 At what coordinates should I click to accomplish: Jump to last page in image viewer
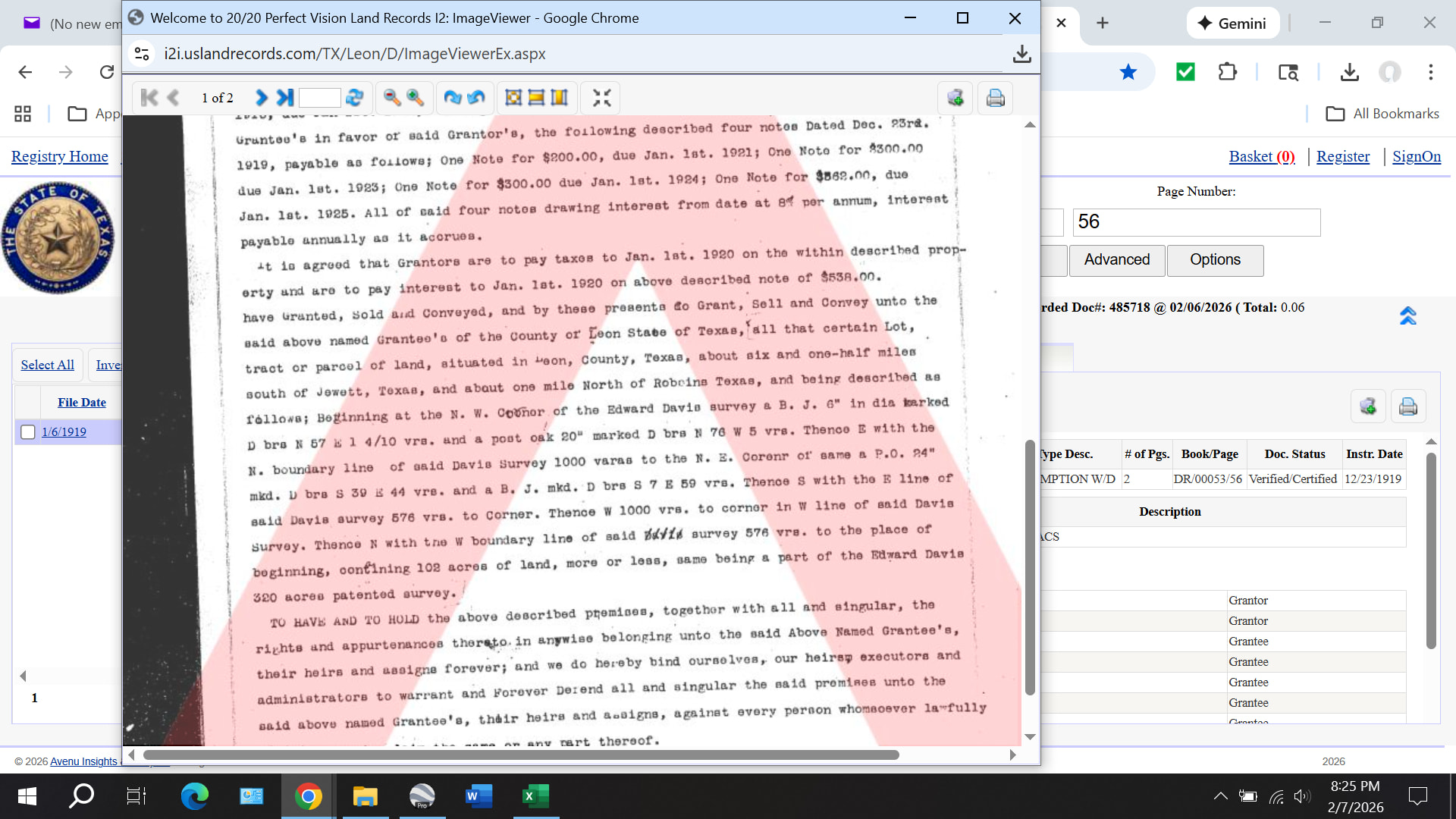(x=284, y=98)
